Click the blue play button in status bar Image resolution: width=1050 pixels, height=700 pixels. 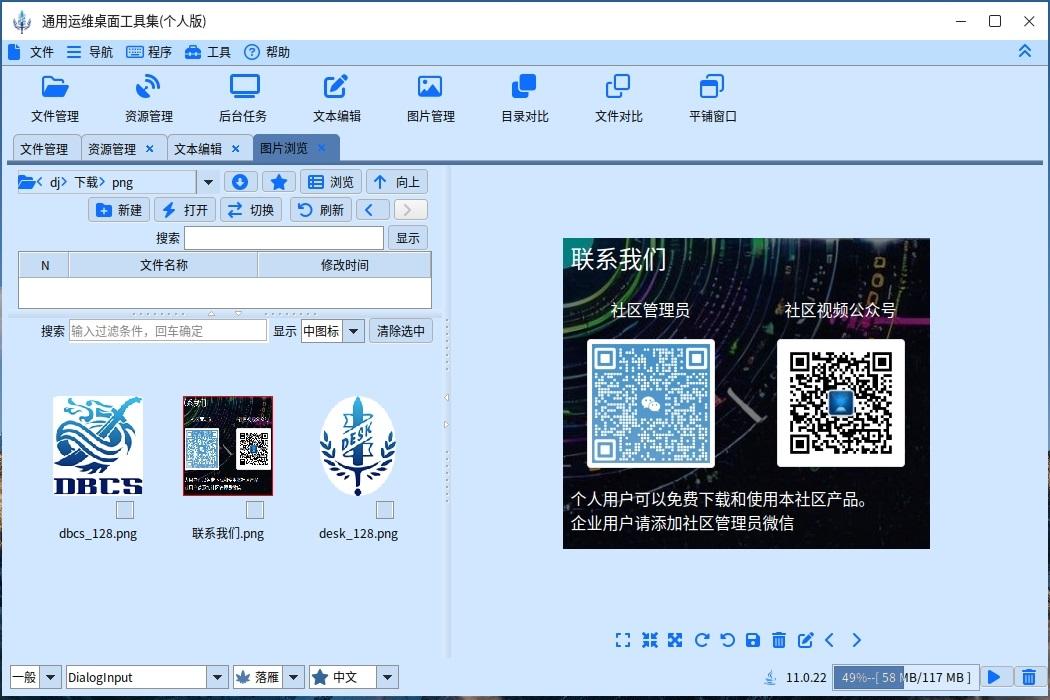pos(994,677)
